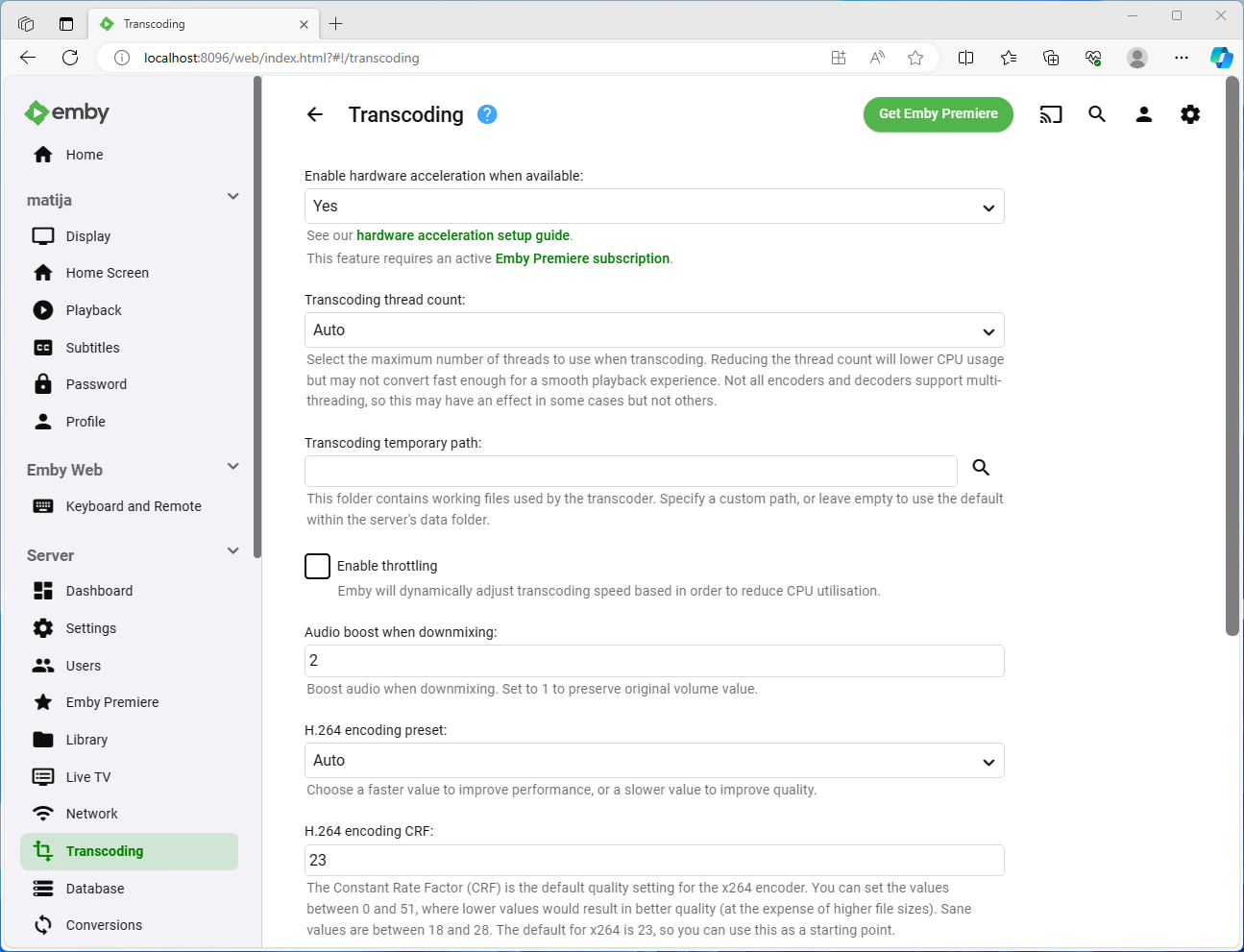Click the Cast to device icon
Viewport: 1244px width, 952px height.
coord(1051,114)
